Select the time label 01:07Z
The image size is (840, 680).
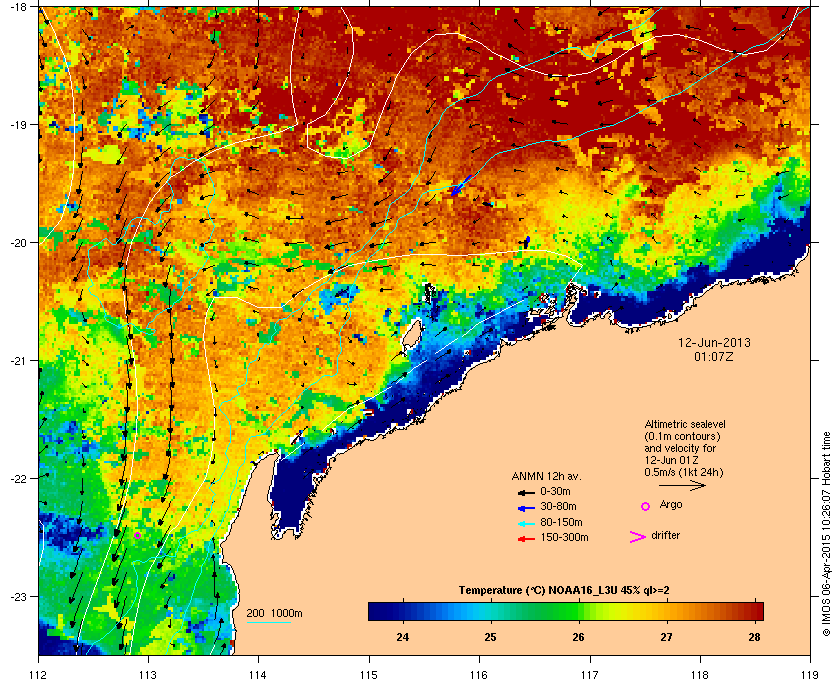714,356
